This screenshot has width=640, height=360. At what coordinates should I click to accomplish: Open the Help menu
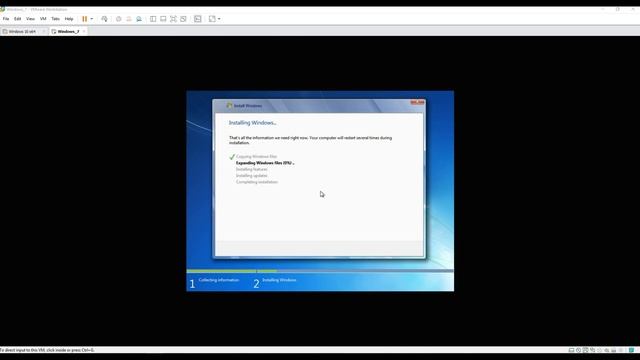click(69, 19)
